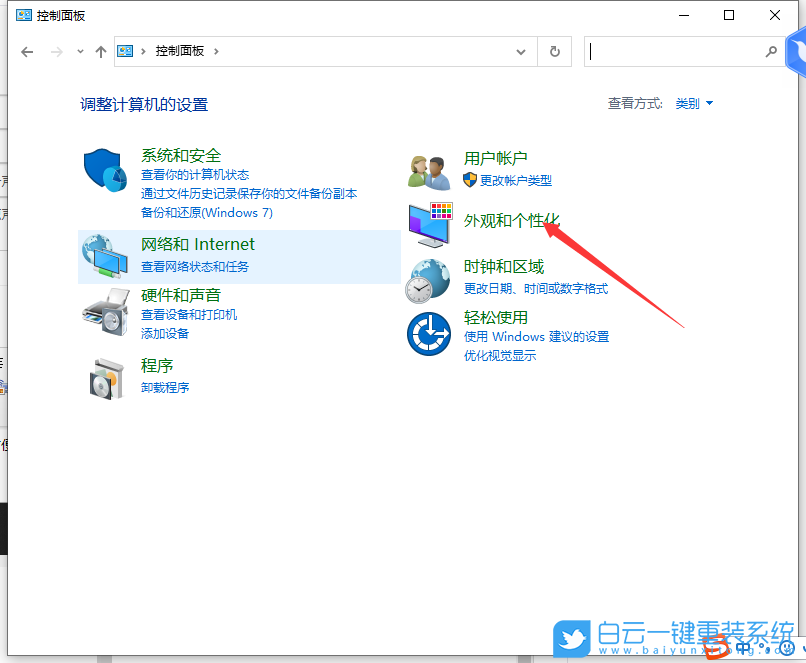The width and height of the screenshot is (806, 663).
Task: Open 系统和安全 category via its shield icon
Action: click(104, 171)
